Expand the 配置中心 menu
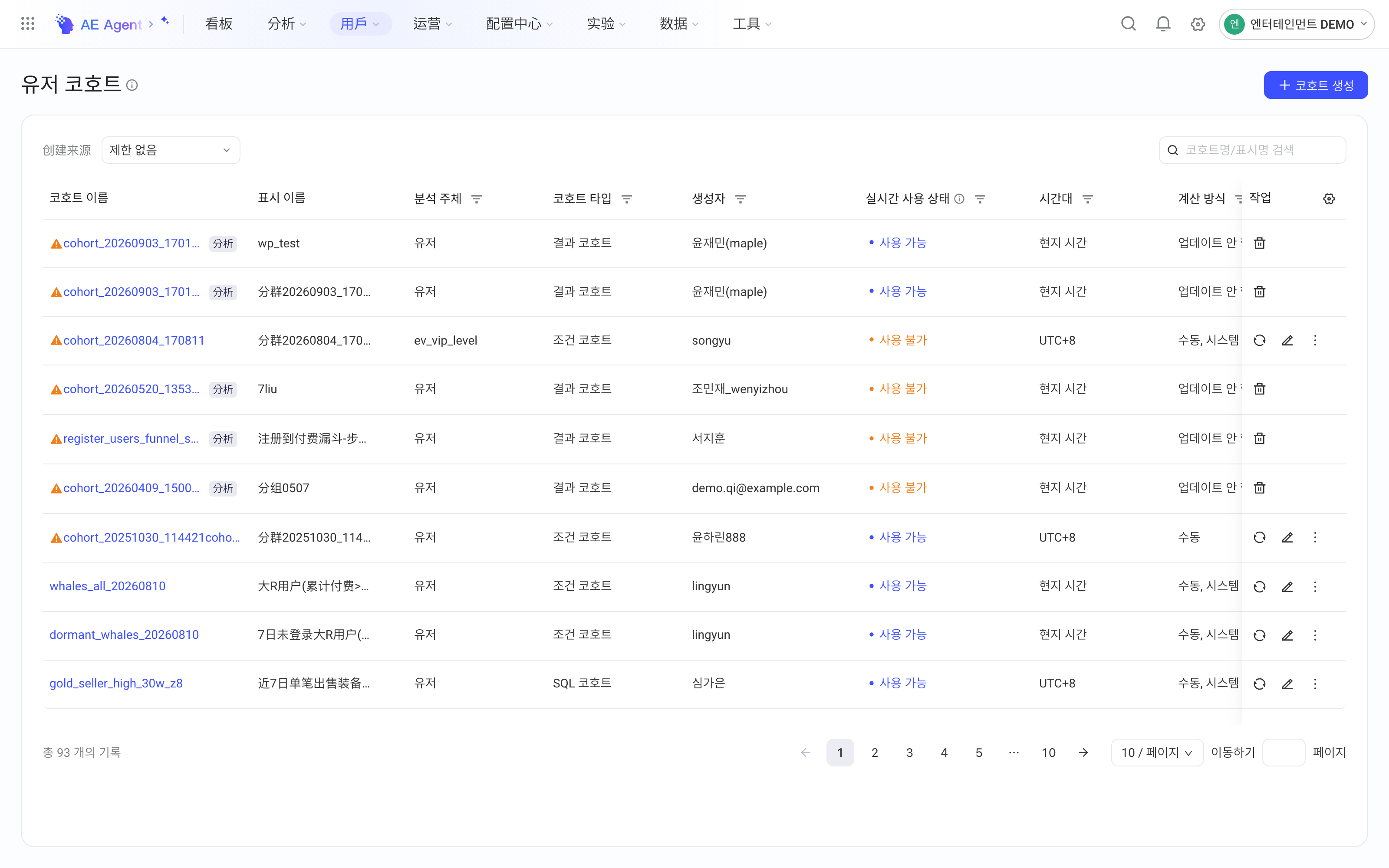1389x868 pixels. pyautogui.click(x=519, y=23)
